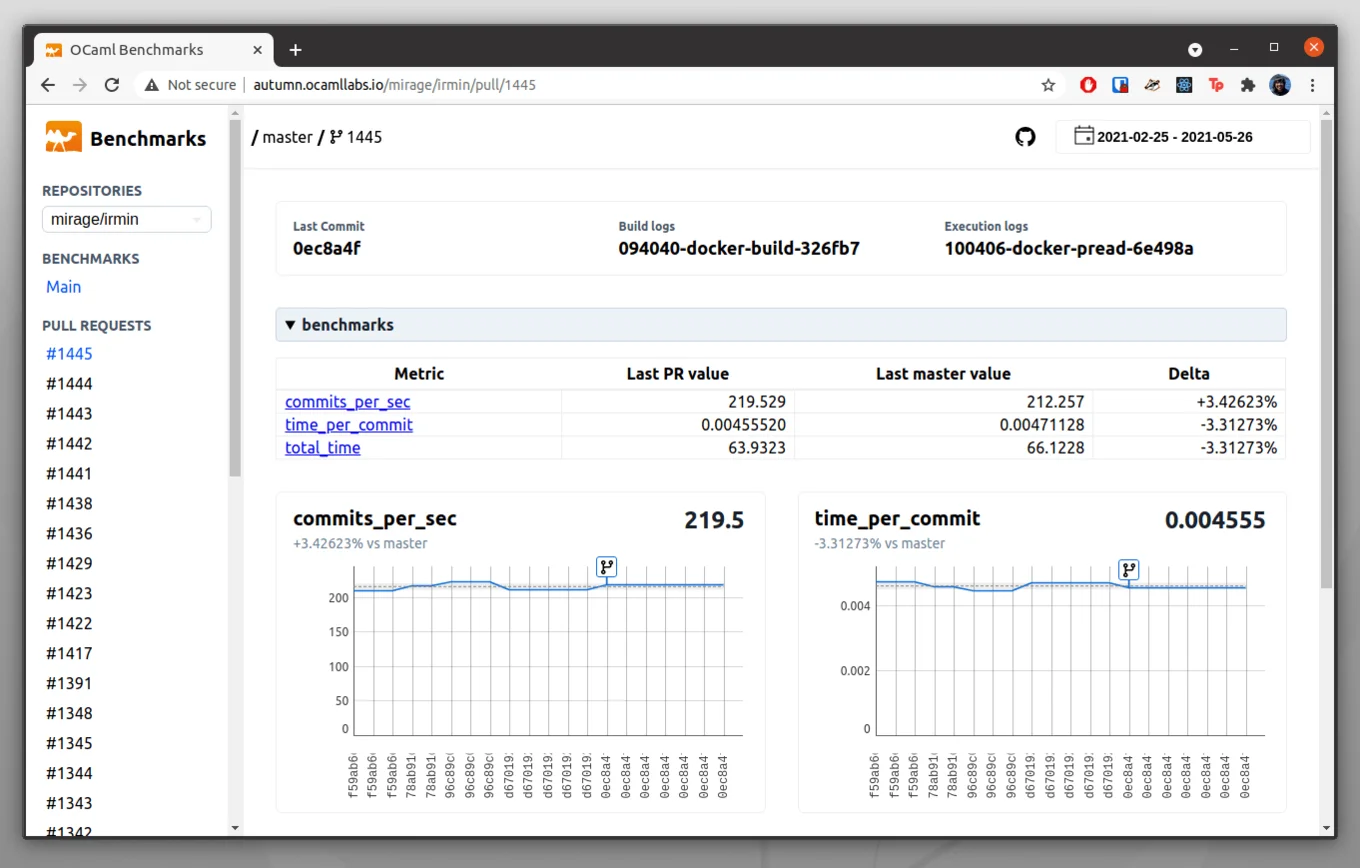Bookmark the page with the star icon

pos(1048,85)
